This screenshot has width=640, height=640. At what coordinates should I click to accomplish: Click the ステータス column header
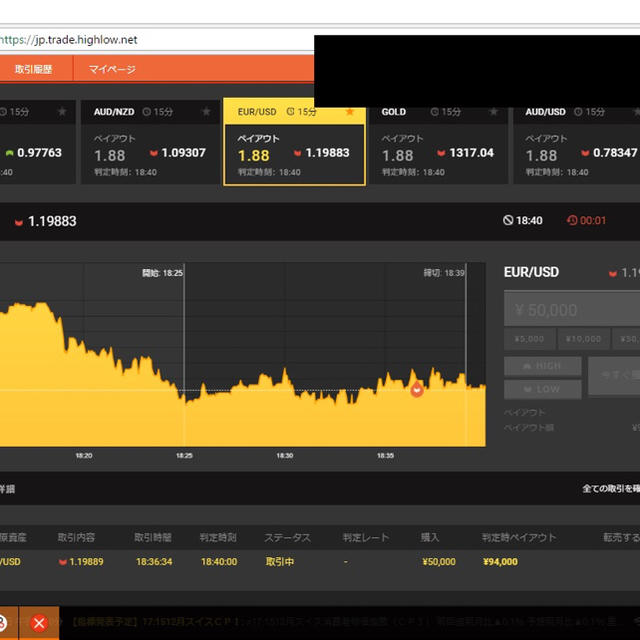(287, 538)
